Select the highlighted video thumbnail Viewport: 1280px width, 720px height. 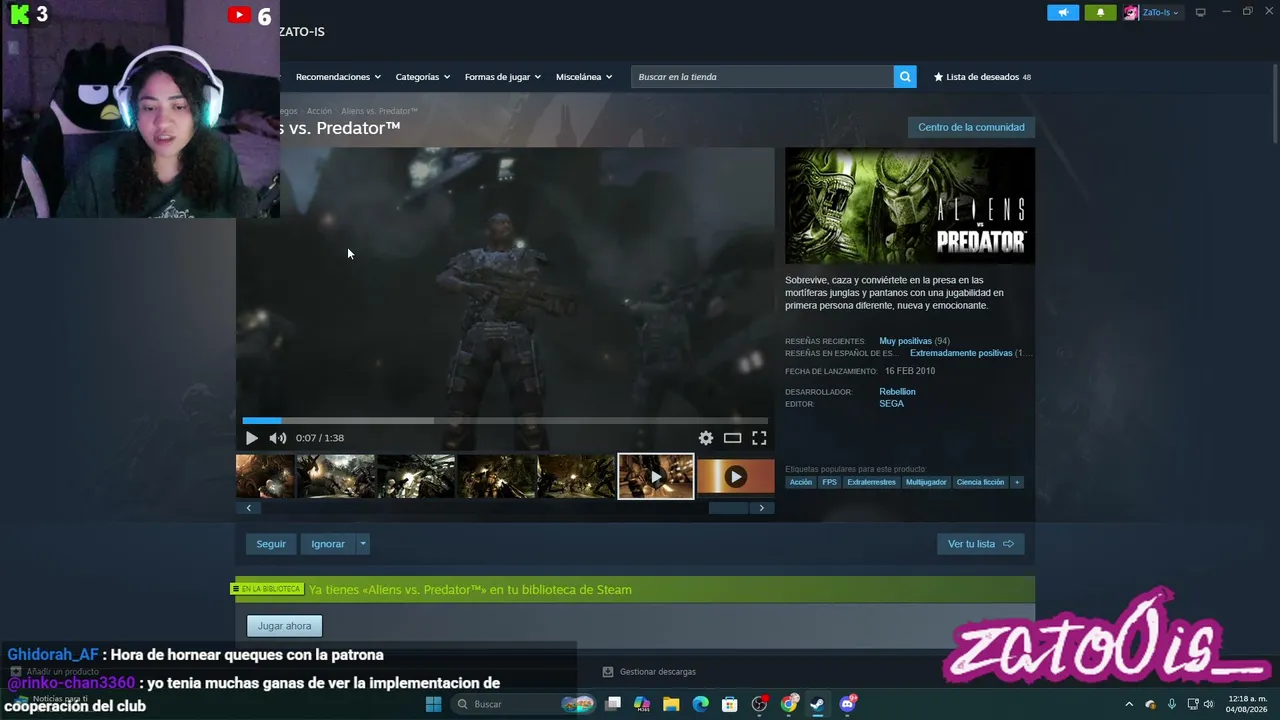656,476
